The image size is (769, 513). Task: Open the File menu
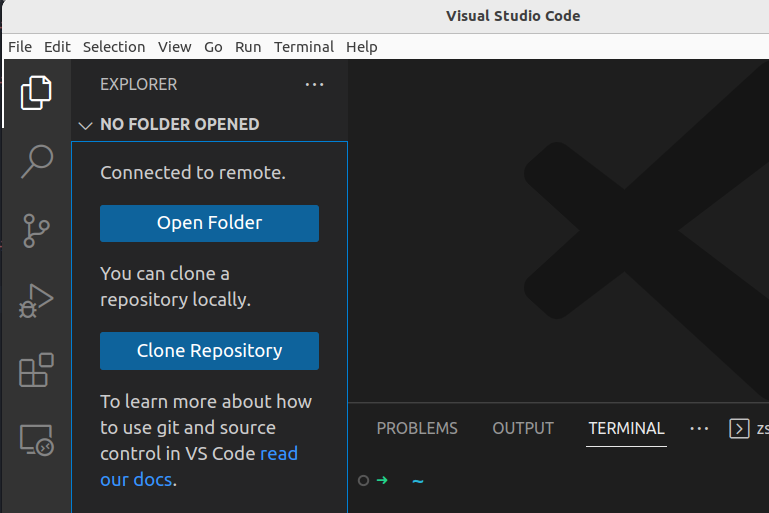pyautogui.click(x=20, y=47)
